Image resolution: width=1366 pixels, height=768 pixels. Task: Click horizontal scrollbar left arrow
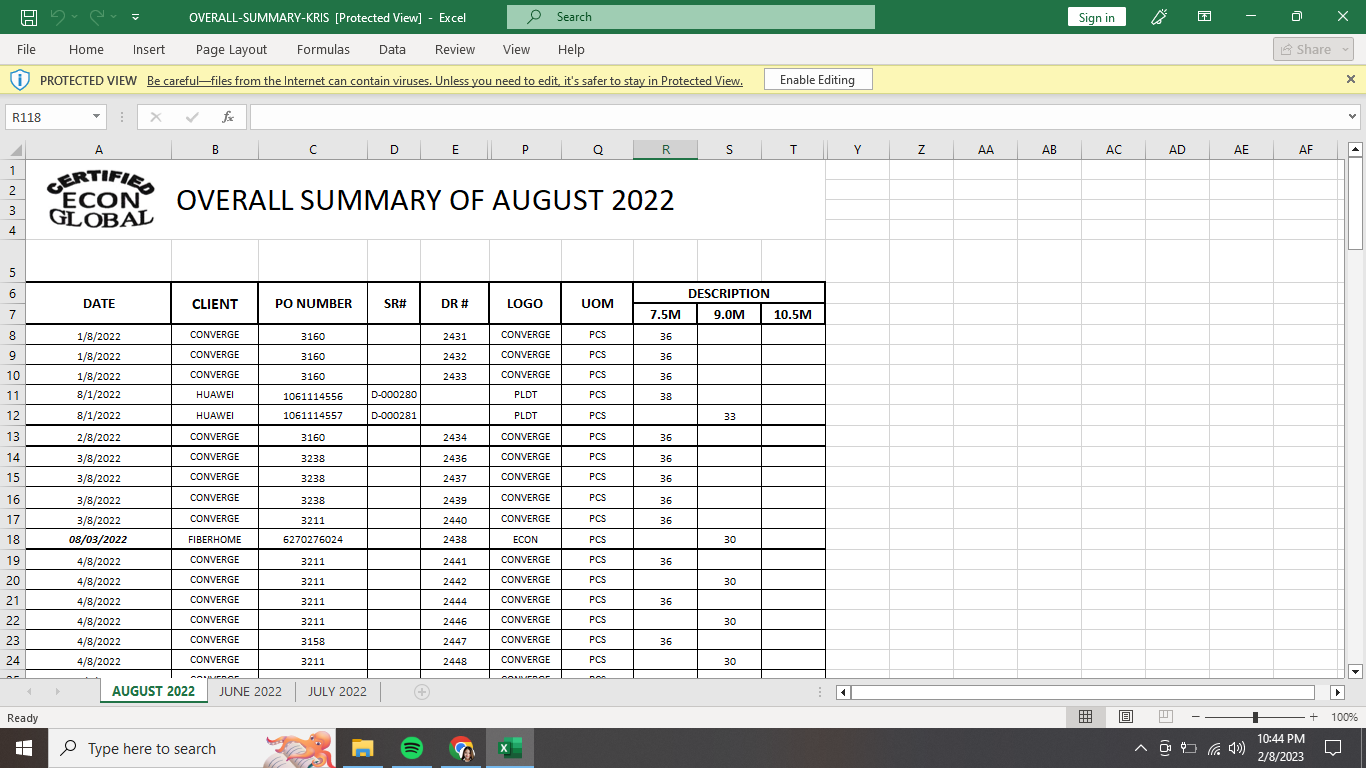[843, 692]
